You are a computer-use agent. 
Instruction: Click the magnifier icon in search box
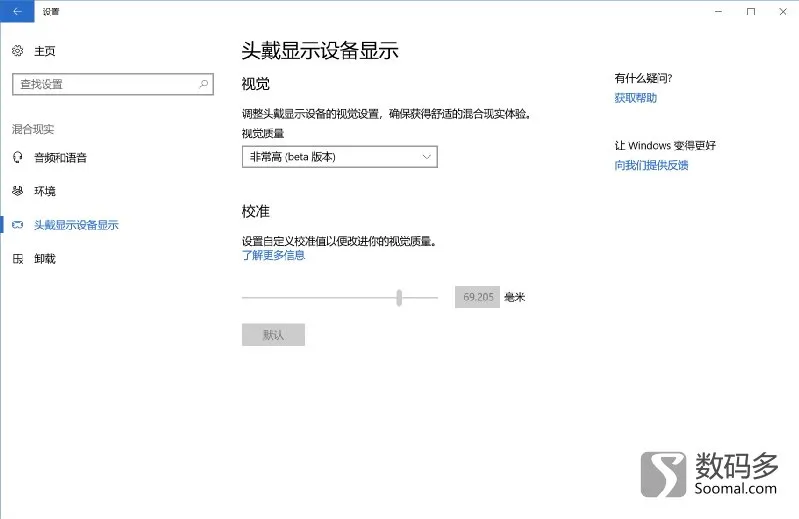[203, 84]
